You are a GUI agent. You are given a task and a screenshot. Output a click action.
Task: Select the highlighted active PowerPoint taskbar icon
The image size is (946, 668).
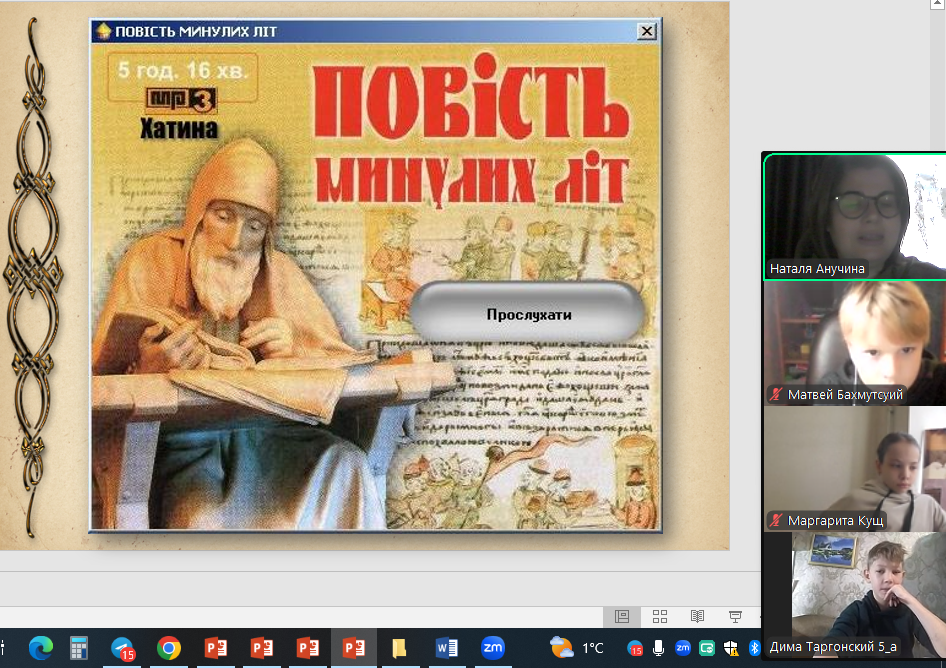click(354, 648)
